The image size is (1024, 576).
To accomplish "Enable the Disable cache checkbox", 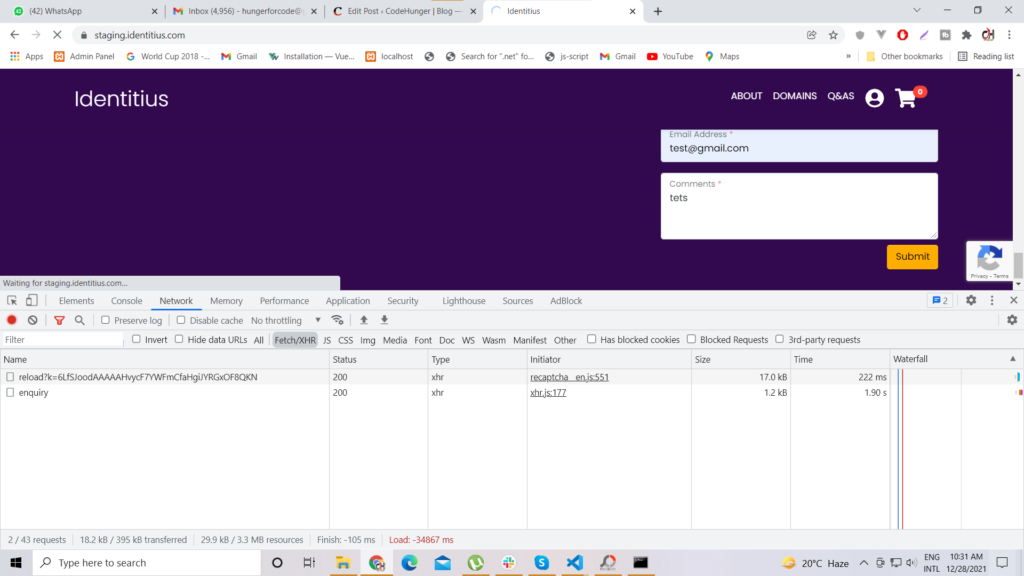I will [181, 320].
